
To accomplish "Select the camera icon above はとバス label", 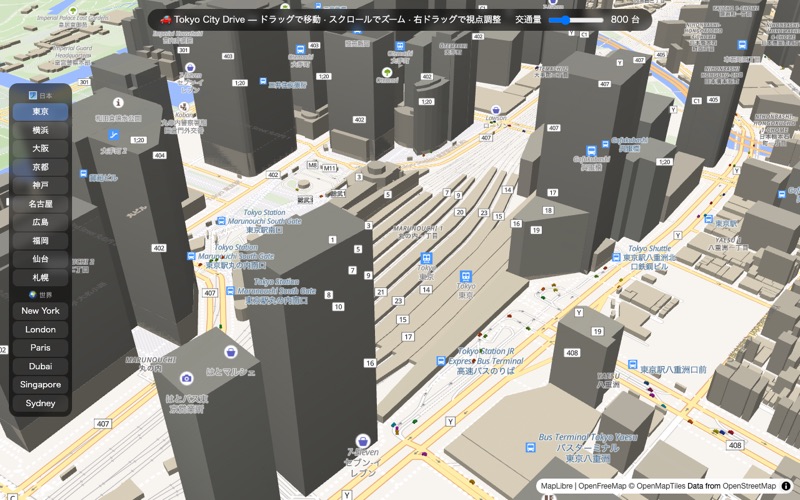I will point(187,378).
